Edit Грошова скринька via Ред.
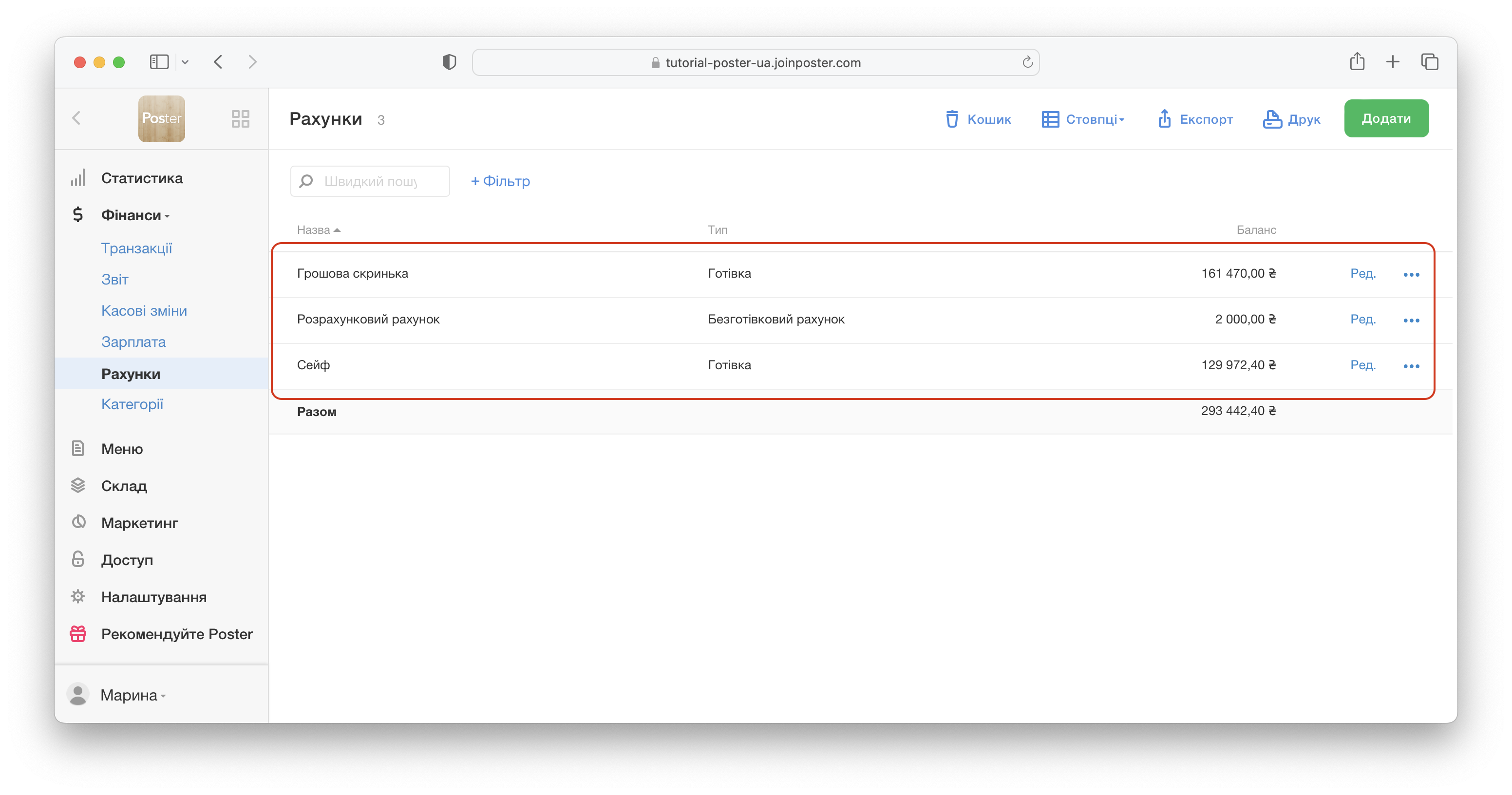 [x=1362, y=274]
